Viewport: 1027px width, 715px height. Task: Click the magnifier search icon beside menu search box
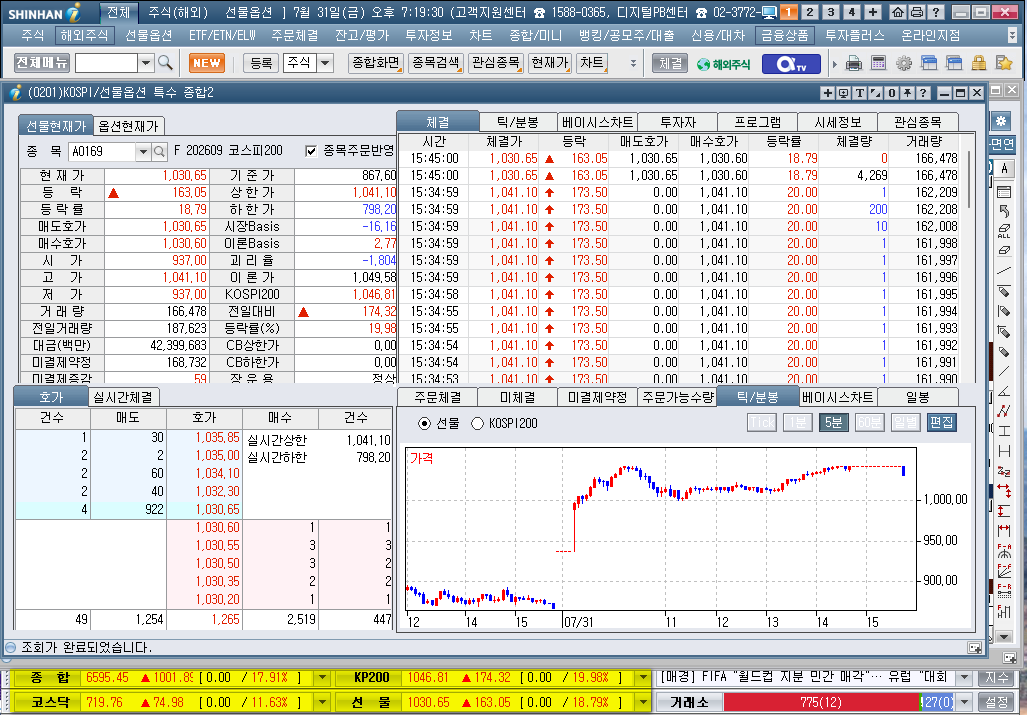[x=166, y=63]
